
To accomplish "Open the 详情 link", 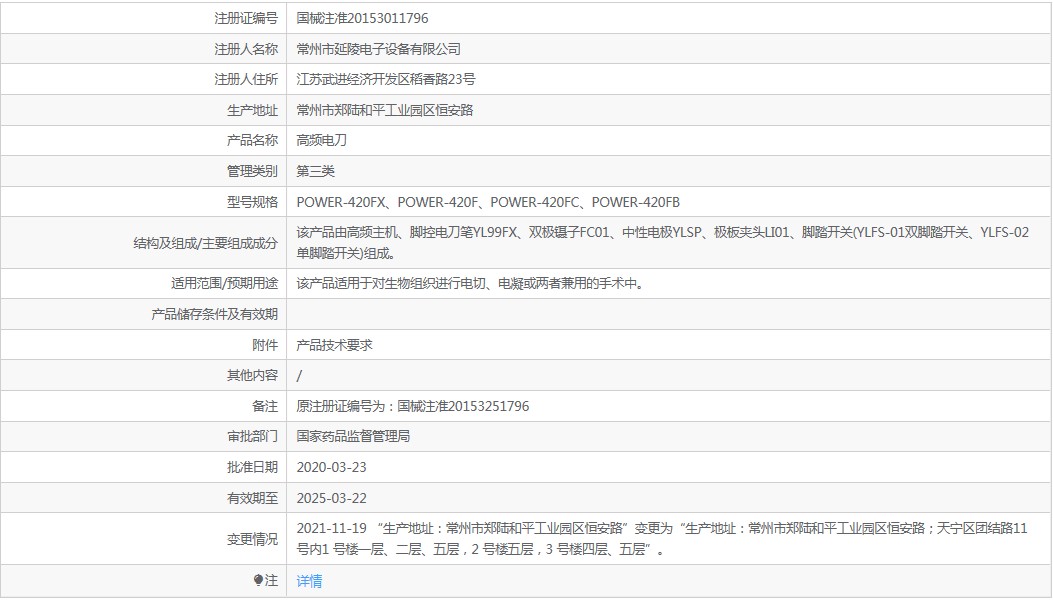I will (x=309, y=581).
